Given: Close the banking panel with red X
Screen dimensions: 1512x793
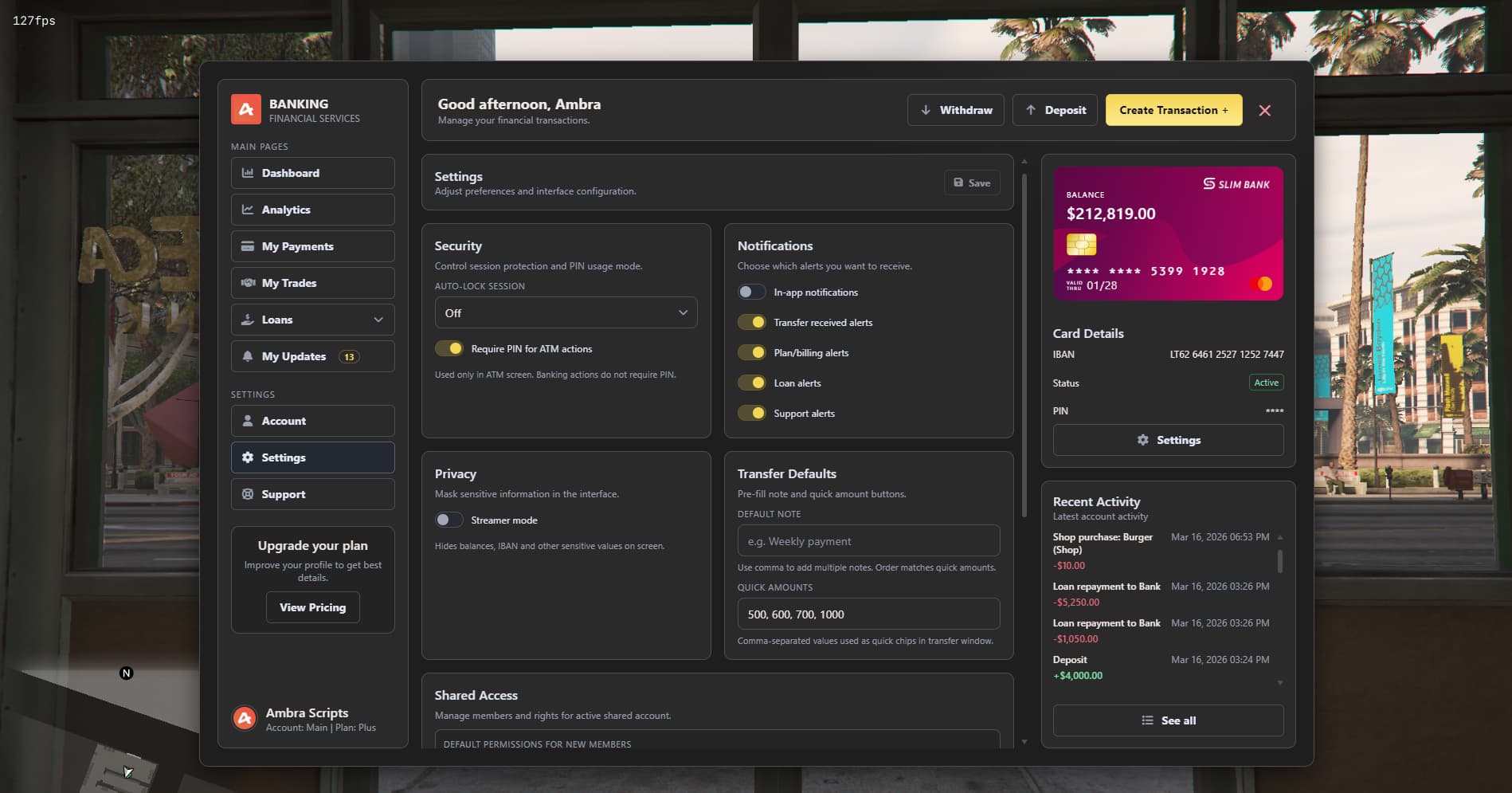Looking at the screenshot, I should point(1265,111).
